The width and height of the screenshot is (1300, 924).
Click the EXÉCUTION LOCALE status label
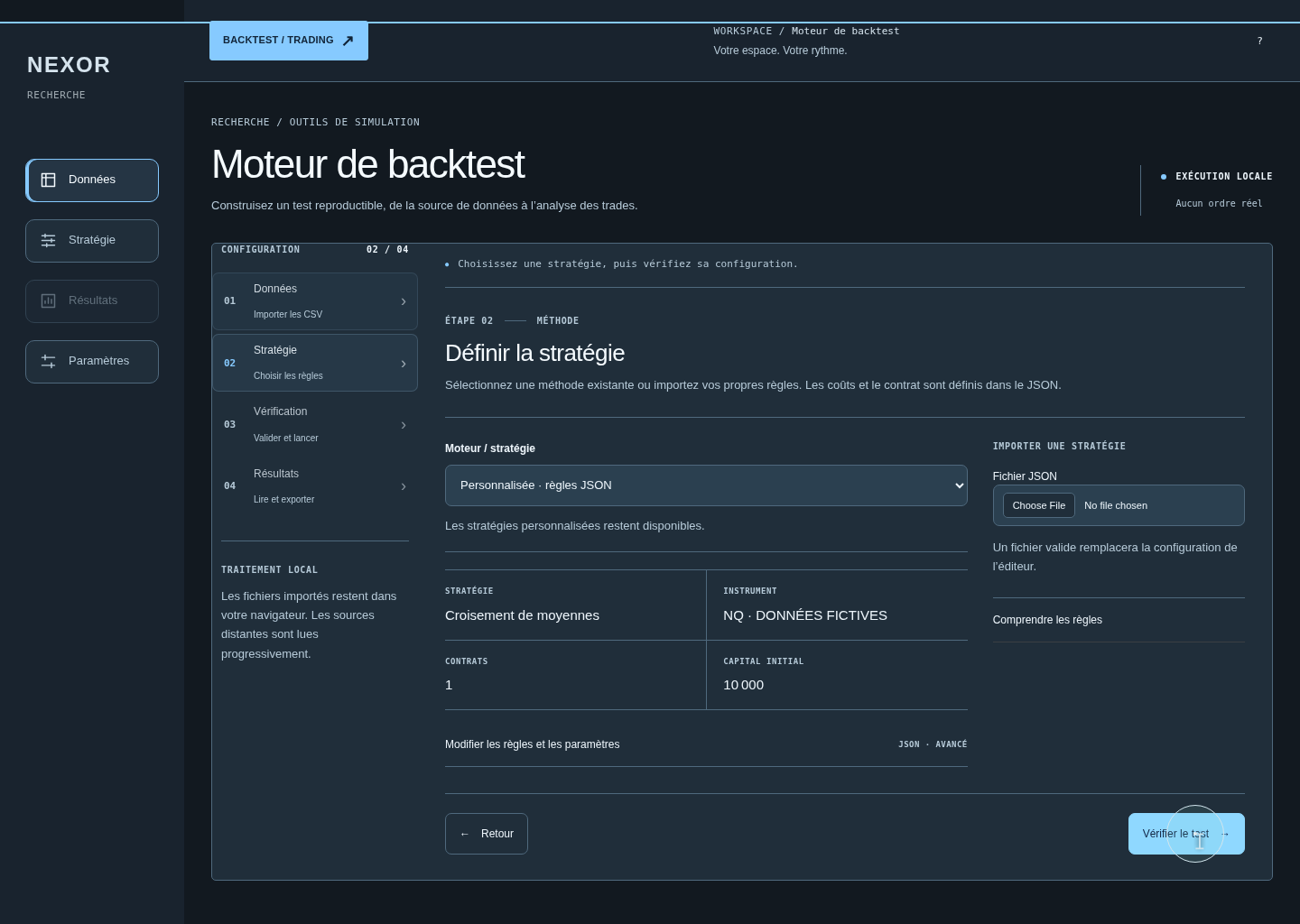[x=1224, y=177]
